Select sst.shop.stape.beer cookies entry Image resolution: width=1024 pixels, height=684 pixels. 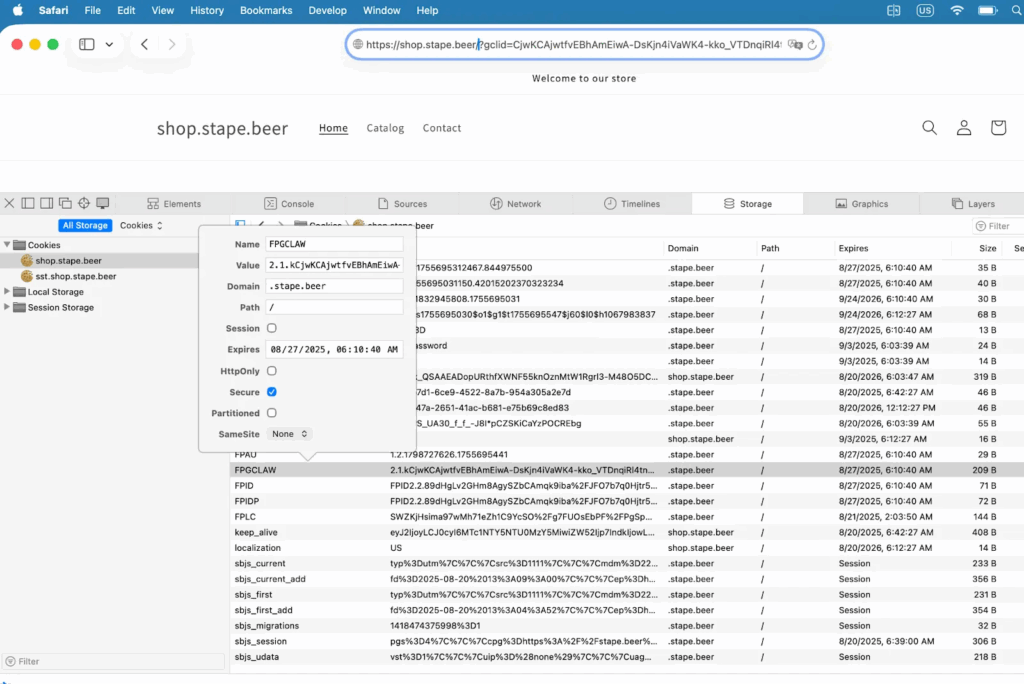(x=75, y=276)
